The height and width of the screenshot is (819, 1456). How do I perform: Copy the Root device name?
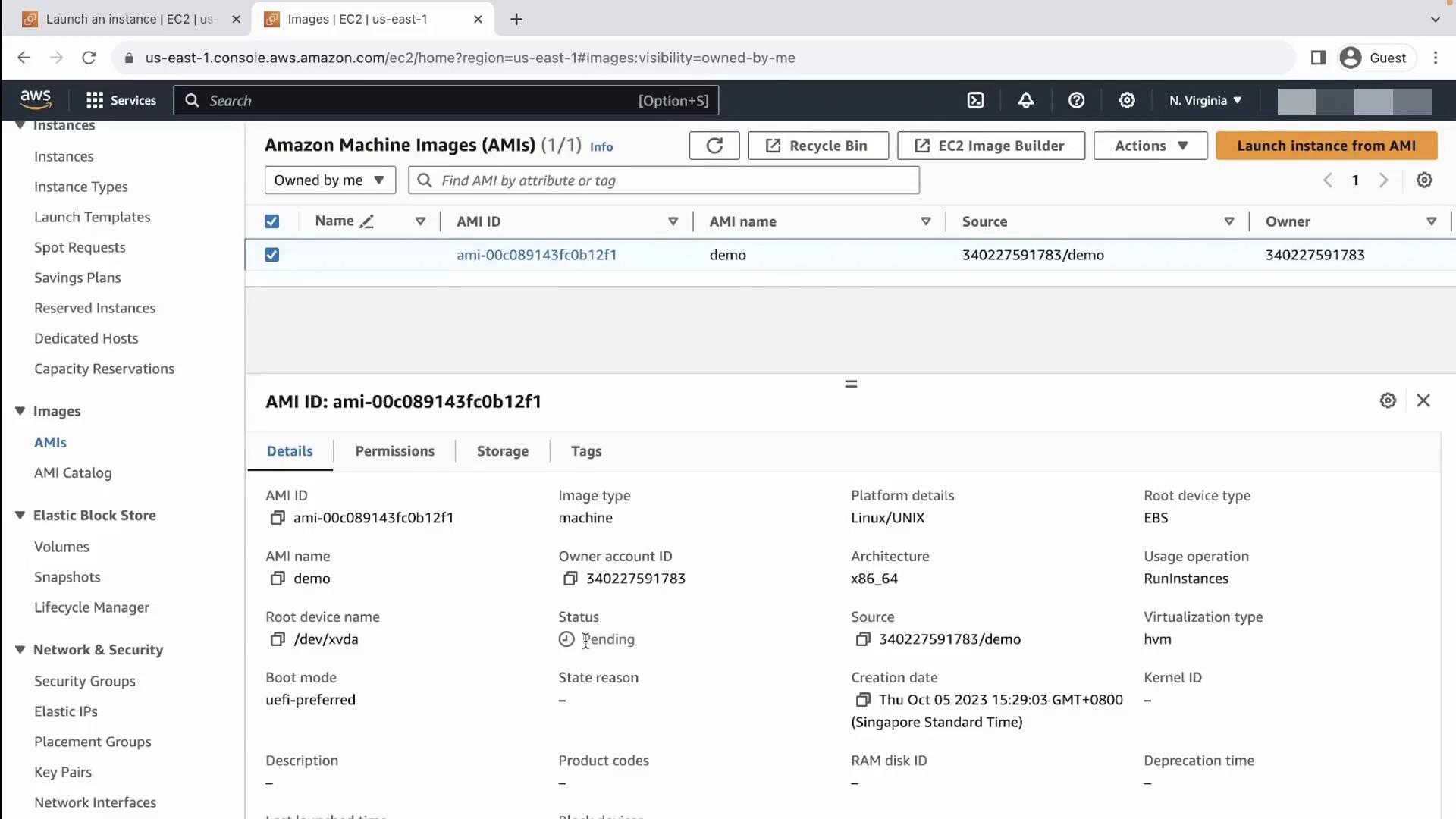[278, 639]
